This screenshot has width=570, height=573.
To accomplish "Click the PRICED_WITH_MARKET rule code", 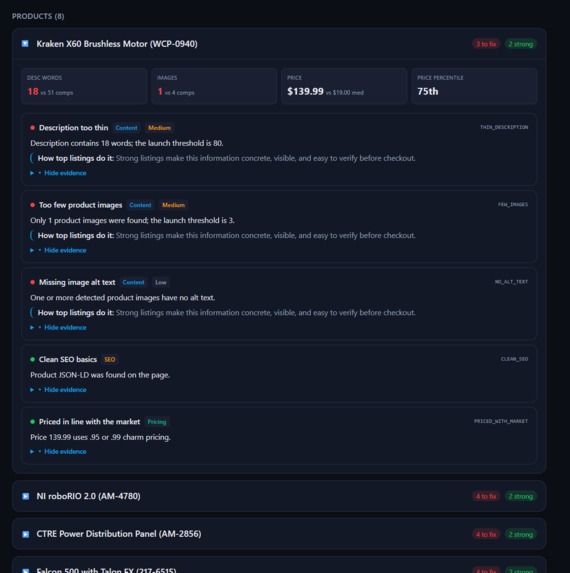I will pyautogui.click(x=501, y=421).
